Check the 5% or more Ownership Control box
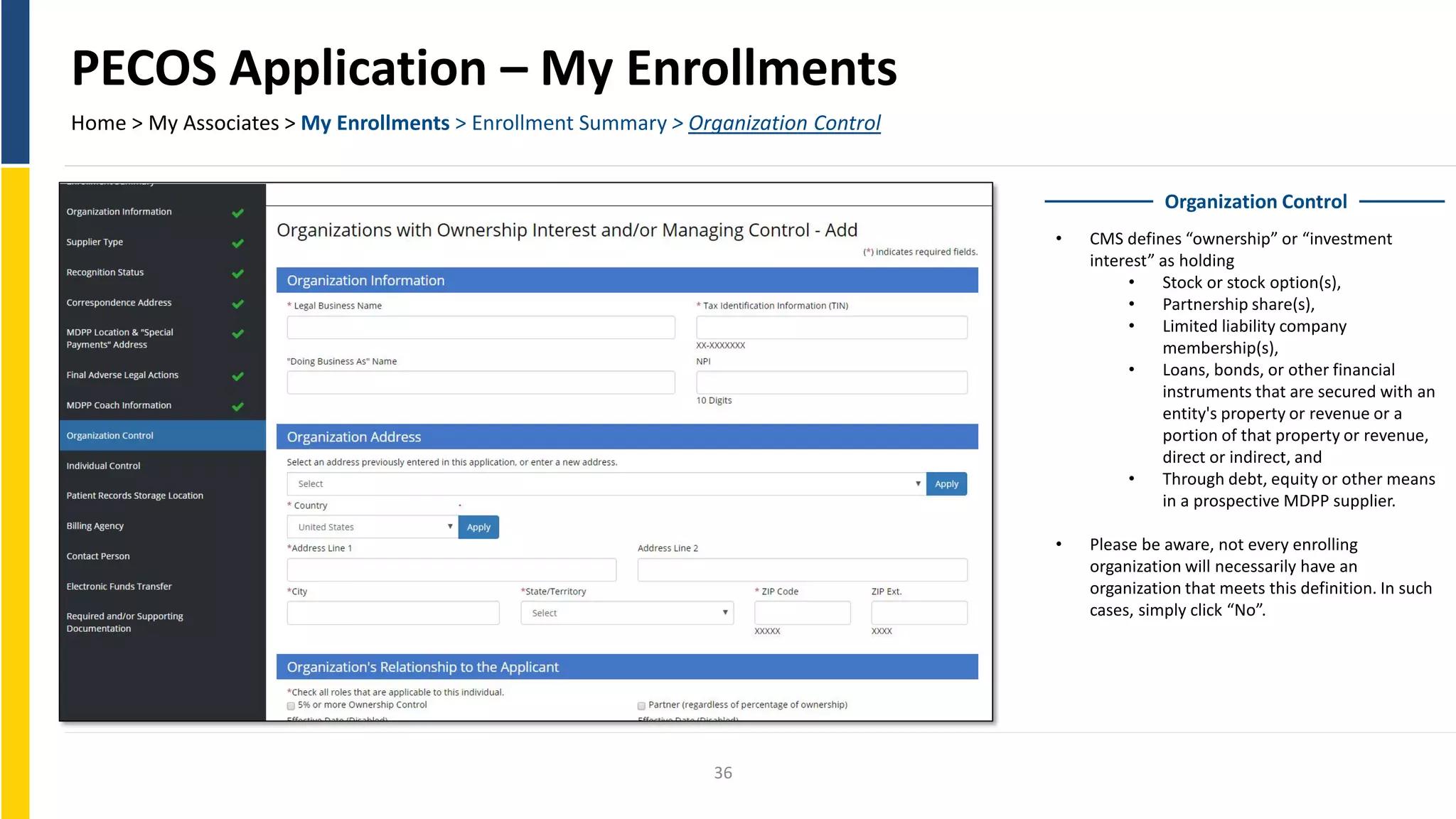 pyautogui.click(x=291, y=706)
